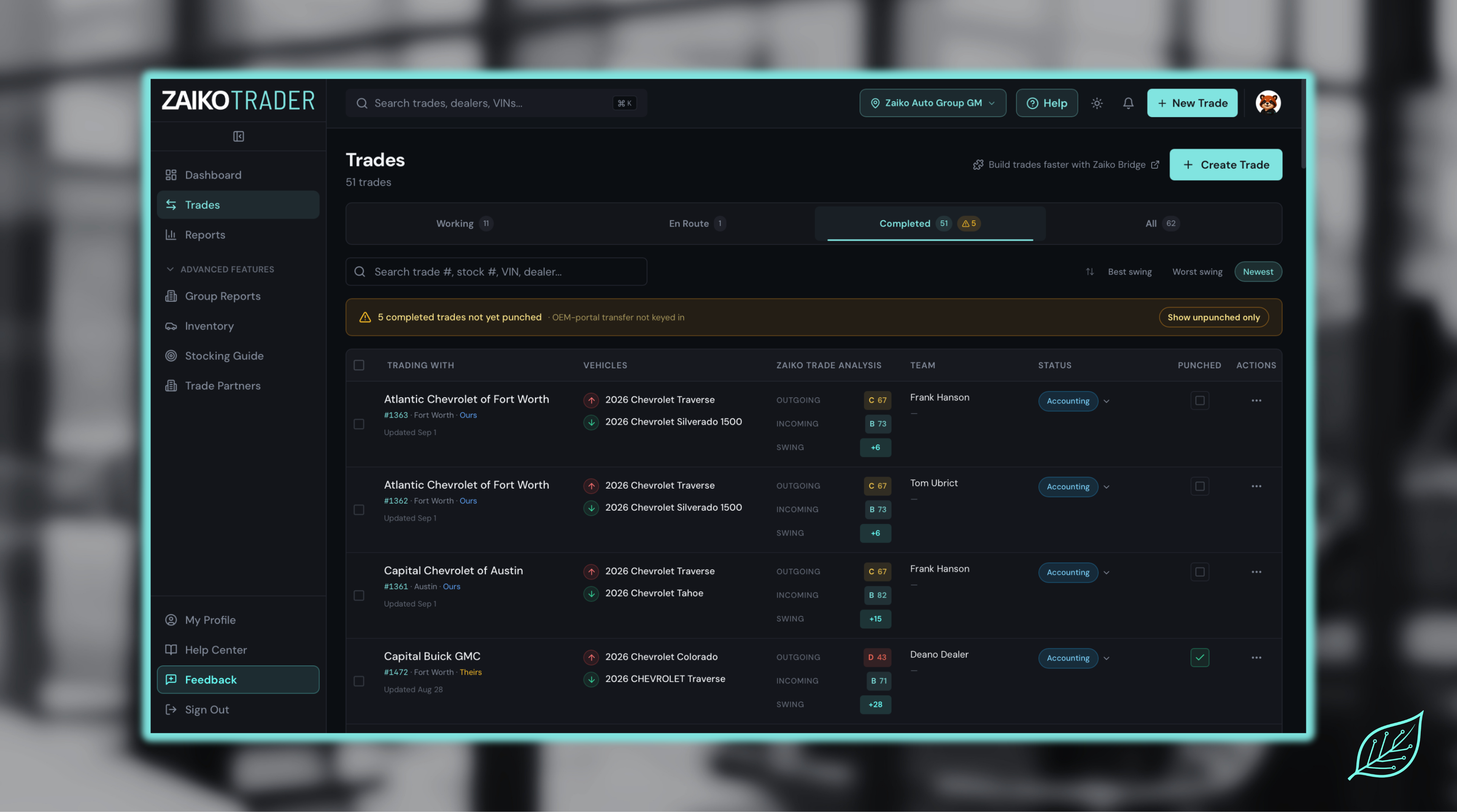Screen dimensions: 1457x812
Task: Click the Create Trade button
Action: pos(1226,165)
